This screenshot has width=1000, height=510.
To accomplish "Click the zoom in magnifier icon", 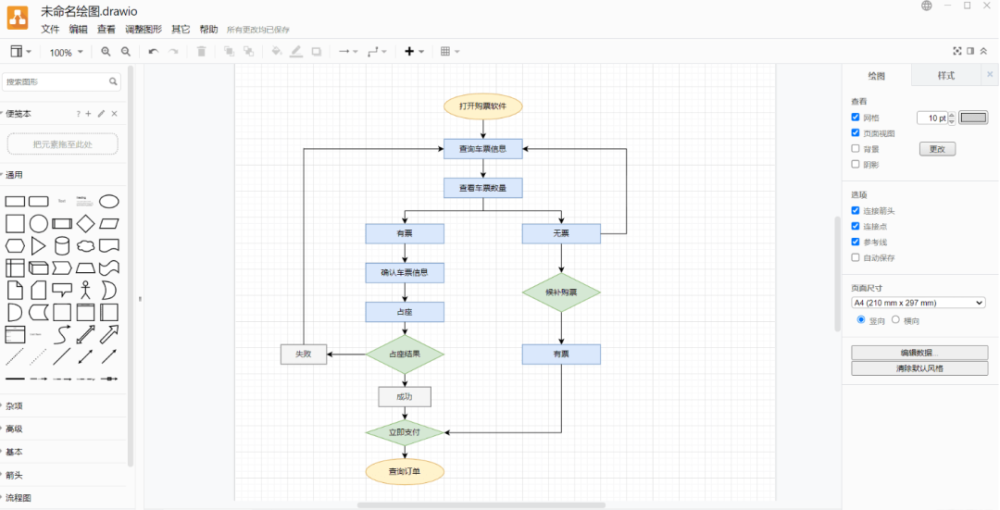I will 106,52.
